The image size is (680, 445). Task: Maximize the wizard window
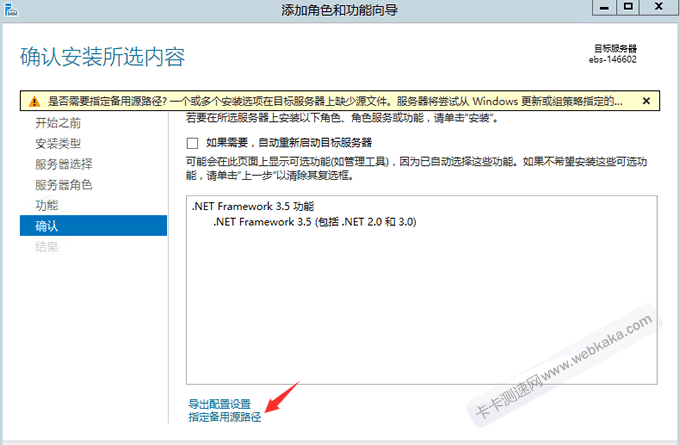[x=628, y=7]
